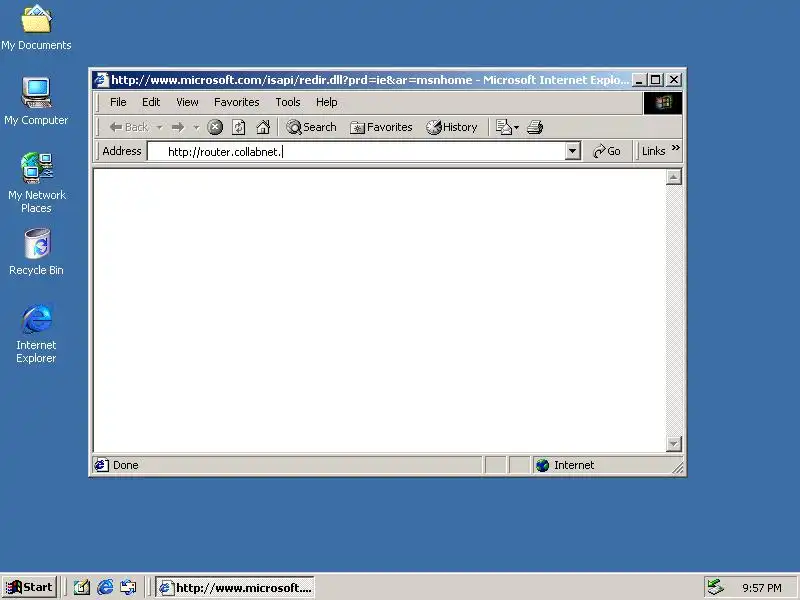Maximize the Internet Explorer window

pyautogui.click(x=656, y=80)
